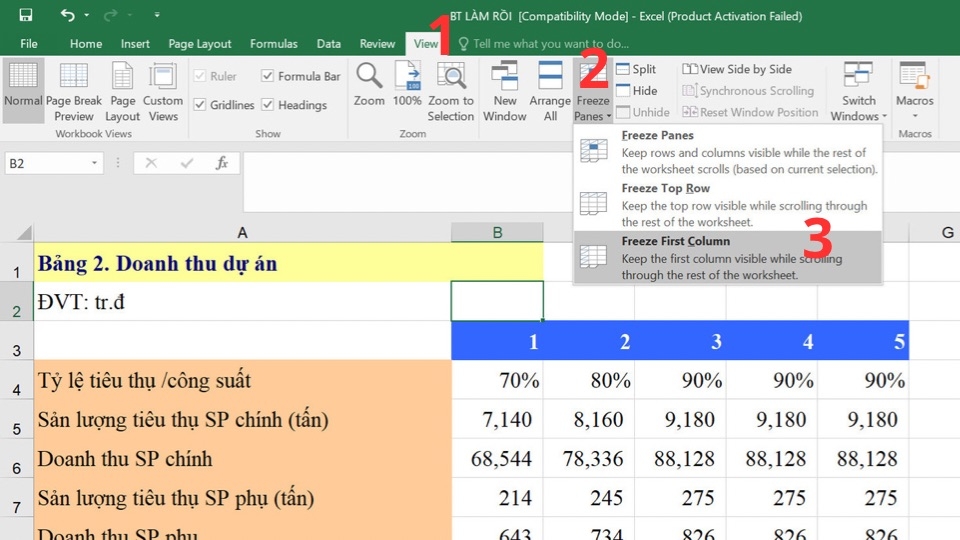Click Unhide window
Image resolution: width=960 pixels, height=540 pixels.
(x=643, y=112)
